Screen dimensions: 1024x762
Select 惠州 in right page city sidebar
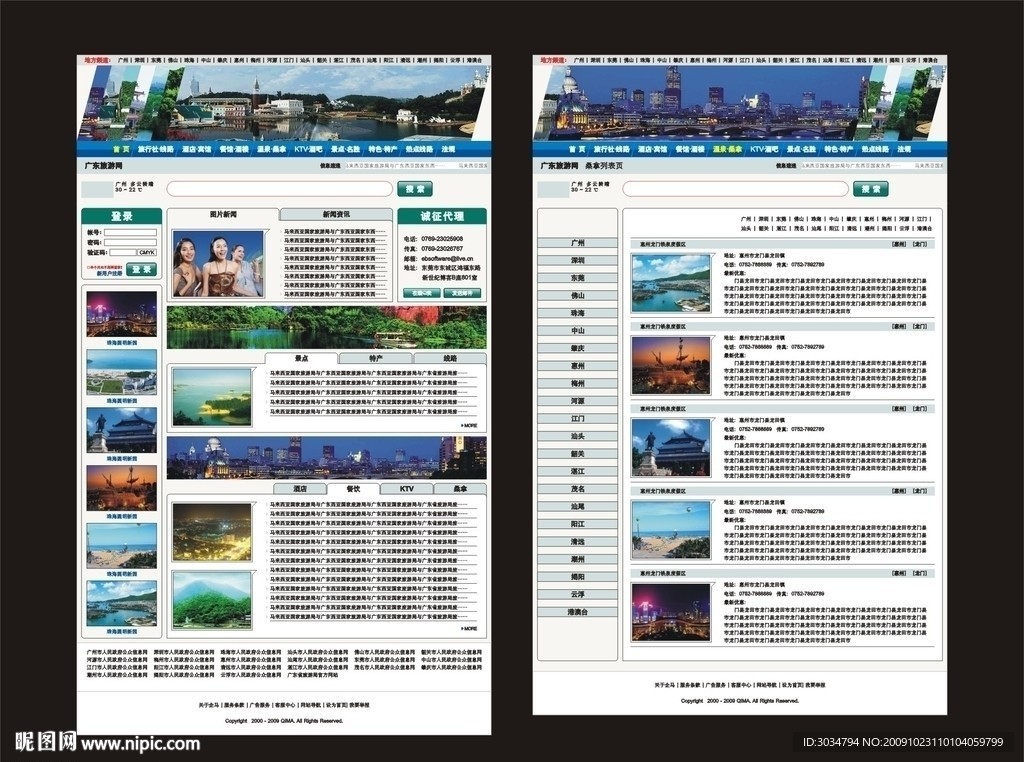(x=577, y=366)
